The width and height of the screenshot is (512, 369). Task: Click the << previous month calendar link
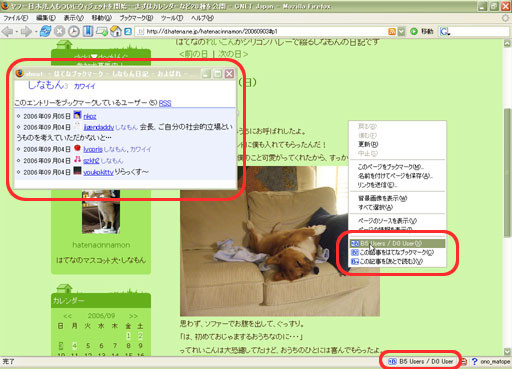click(x=67, y=316)
